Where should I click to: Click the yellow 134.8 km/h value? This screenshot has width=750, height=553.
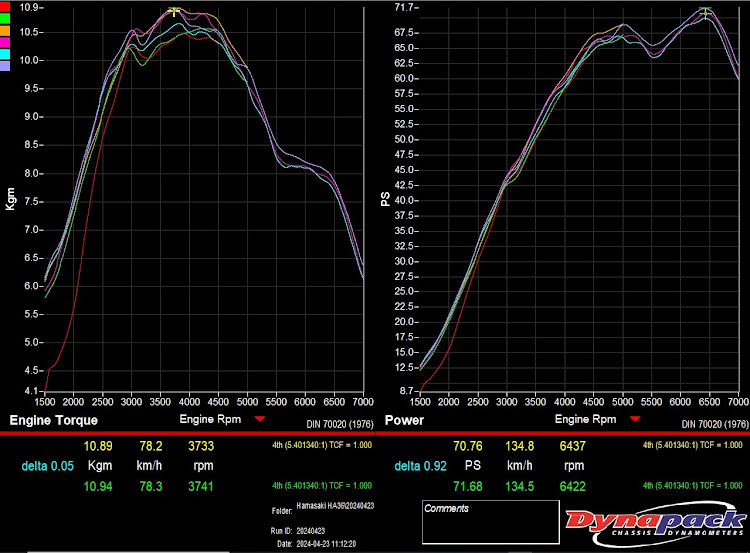[x=519, y=446]
